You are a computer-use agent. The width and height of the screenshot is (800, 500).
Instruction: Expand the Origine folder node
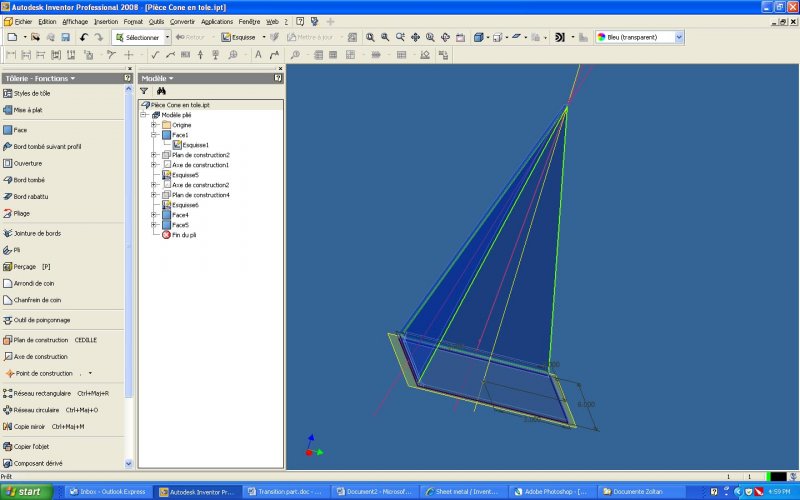154,125
